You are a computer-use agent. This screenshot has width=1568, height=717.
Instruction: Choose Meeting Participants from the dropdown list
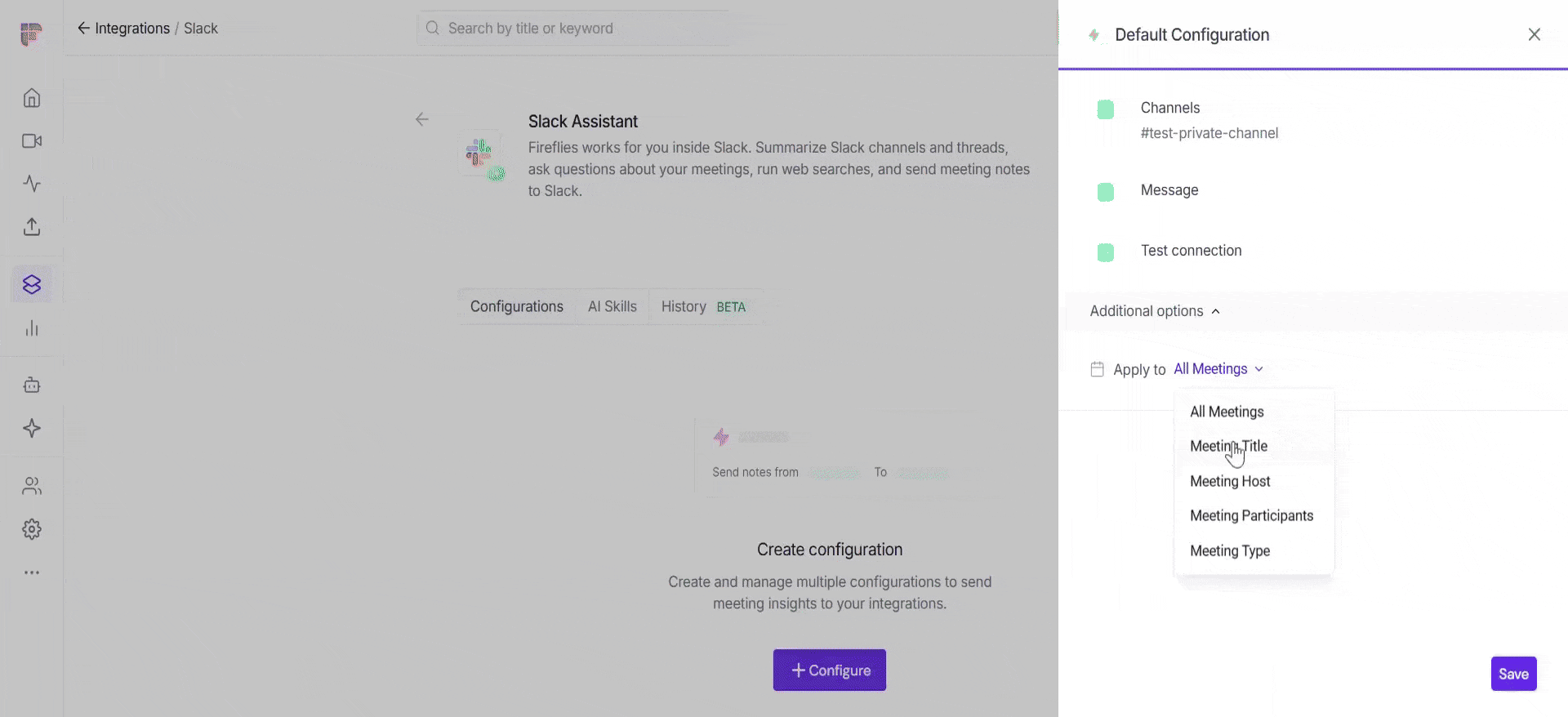tap(1251, 515)
